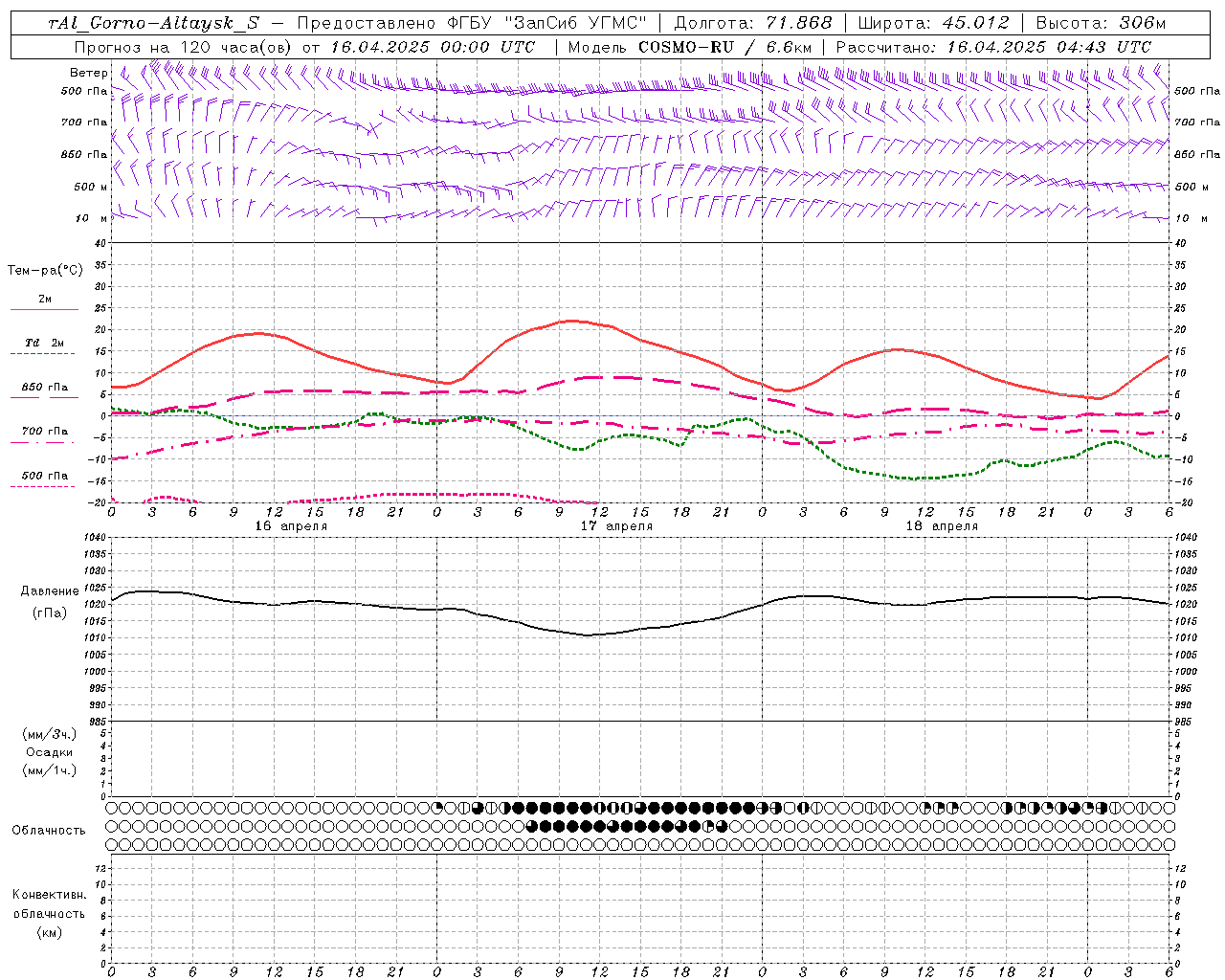
Task: Click the (мм/1ч.) precipitation unit label
Action: (x=50, y=770)
